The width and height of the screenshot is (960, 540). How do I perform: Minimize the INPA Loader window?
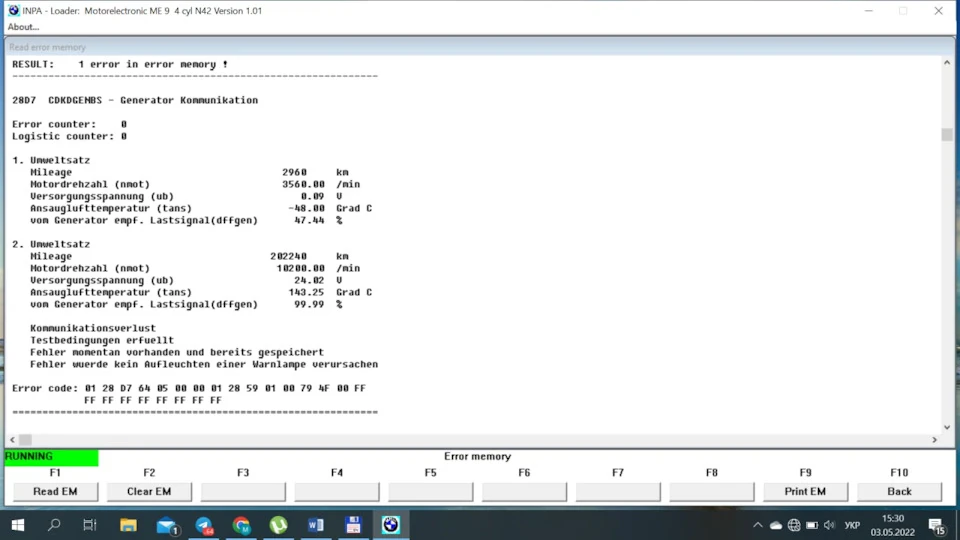(868, 11)
